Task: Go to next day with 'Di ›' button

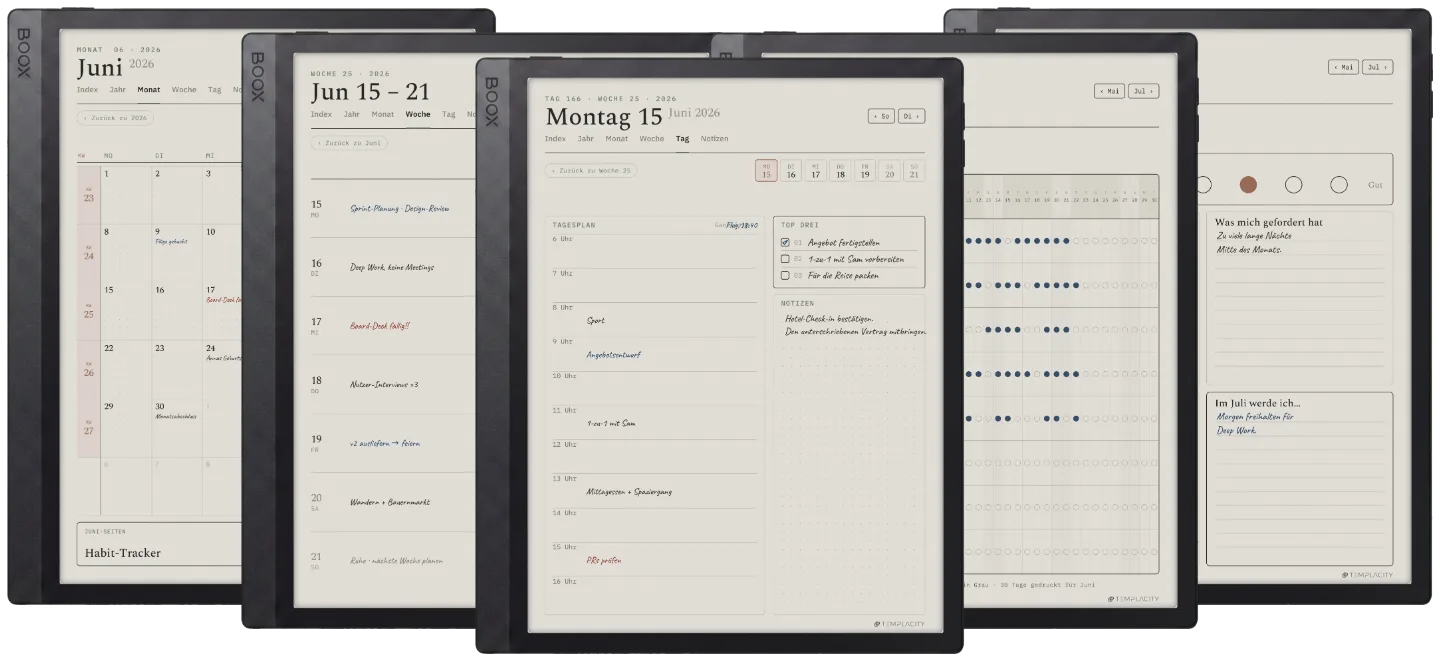Action: pyautogui.click(x=911, y=116)
